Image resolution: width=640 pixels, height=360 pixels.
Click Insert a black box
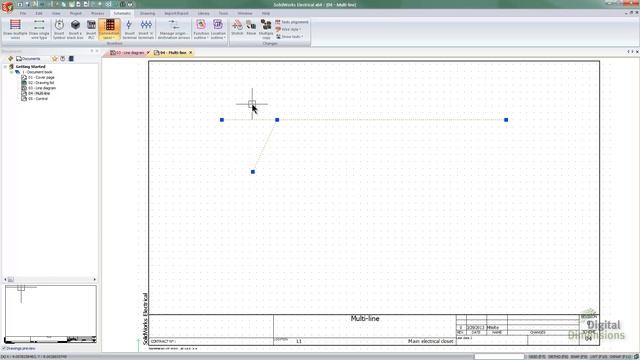[75, 29]
